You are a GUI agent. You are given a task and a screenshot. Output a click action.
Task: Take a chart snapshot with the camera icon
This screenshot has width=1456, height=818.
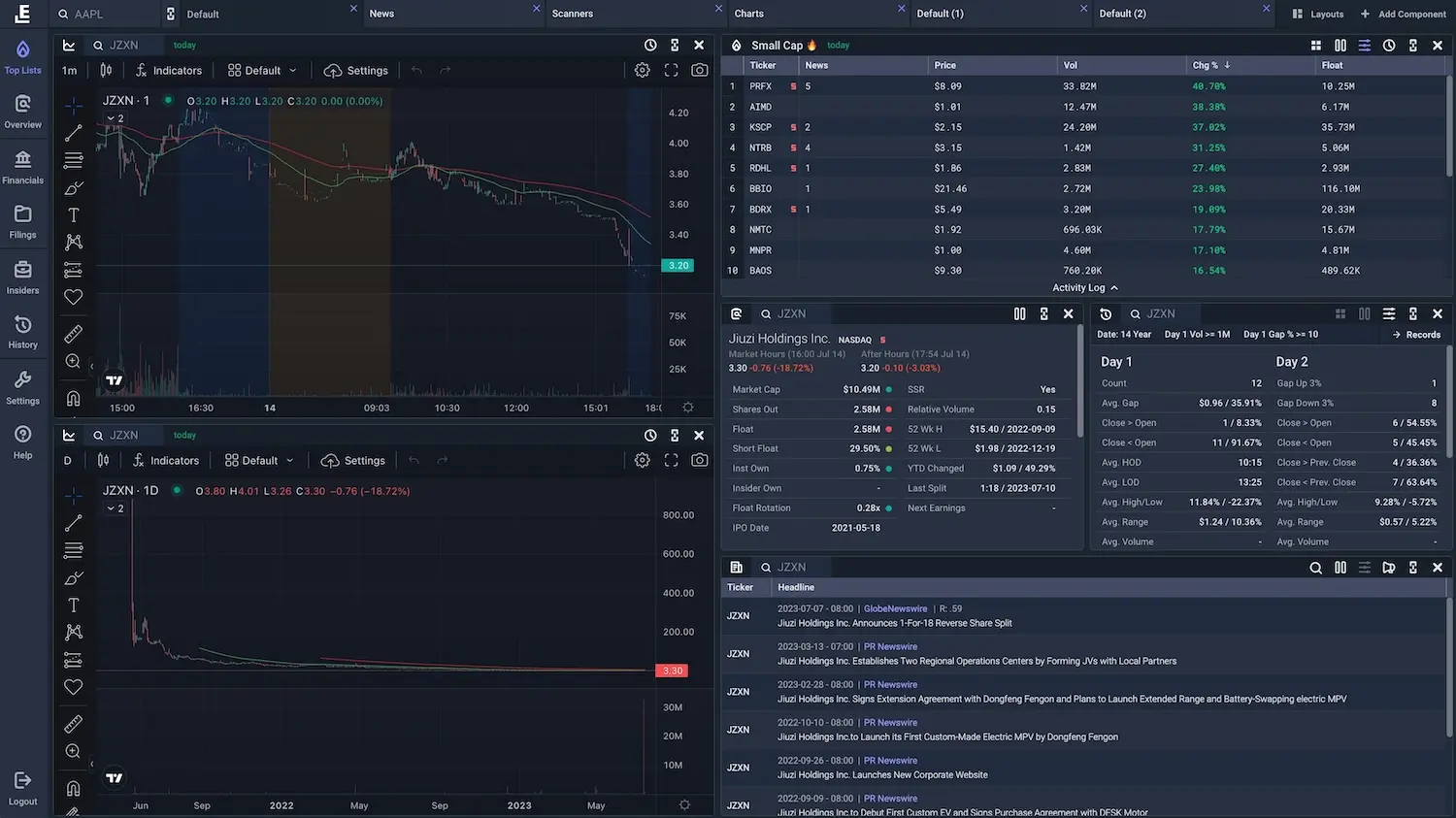click(x=699, y=70)
